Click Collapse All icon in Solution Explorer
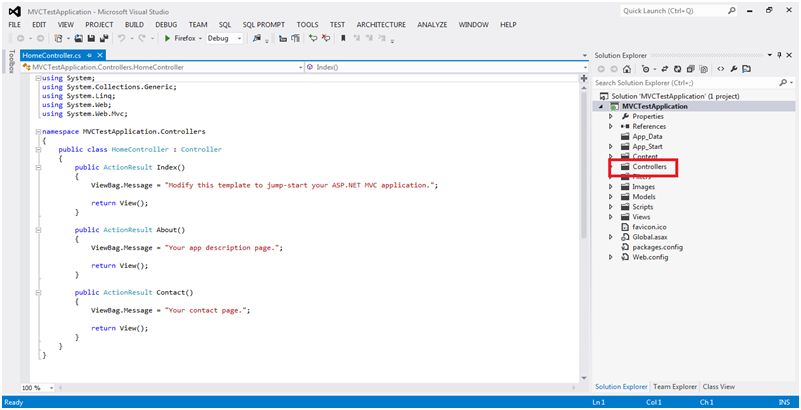The height and width of the screenshot is (410, 801). pyautogui.click(x=691, y=69)
